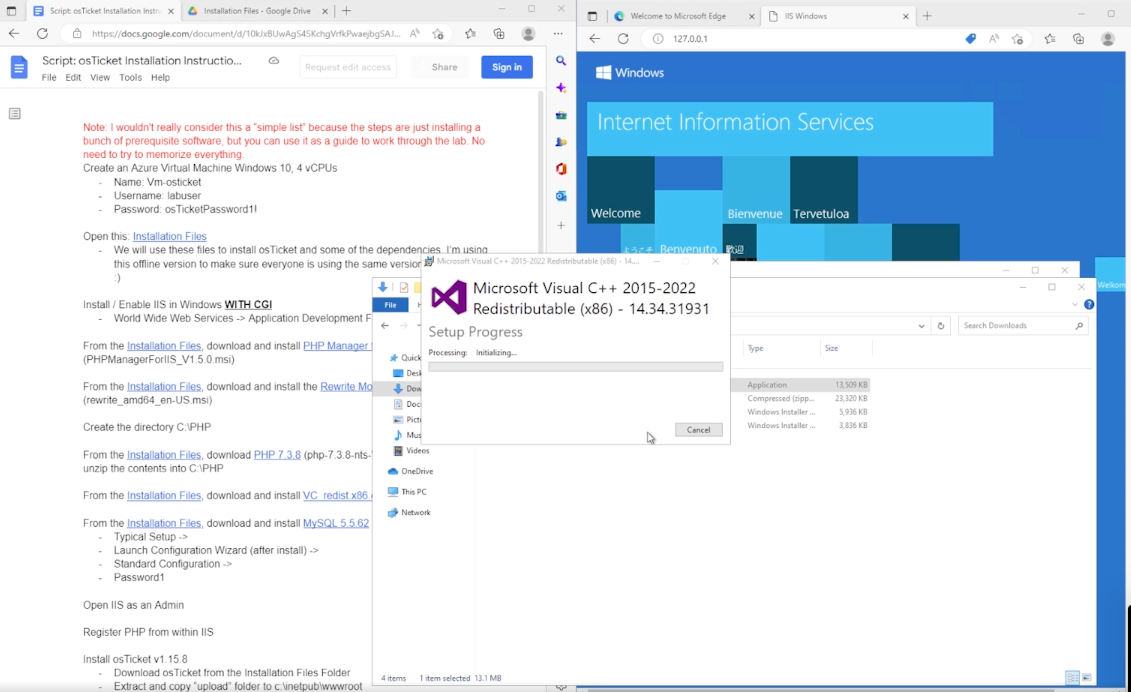The height and width of the screenshot is (692, 1131).
Task: Open the profile icon in the left Edge window
Action: coord(529,33)
